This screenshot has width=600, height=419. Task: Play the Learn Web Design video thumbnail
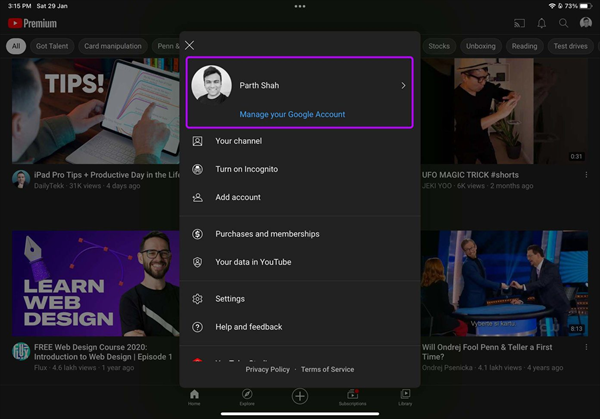[x=95, y=285]
